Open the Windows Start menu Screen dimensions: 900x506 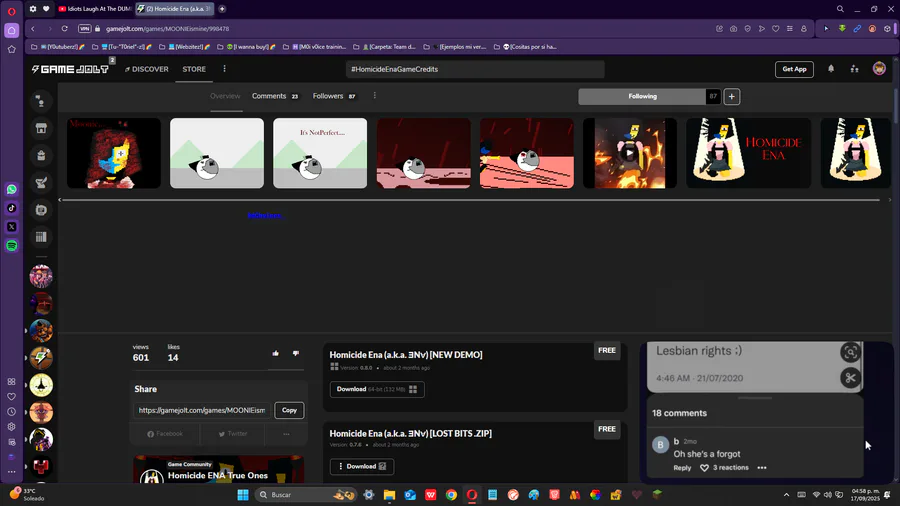(243, 495)
